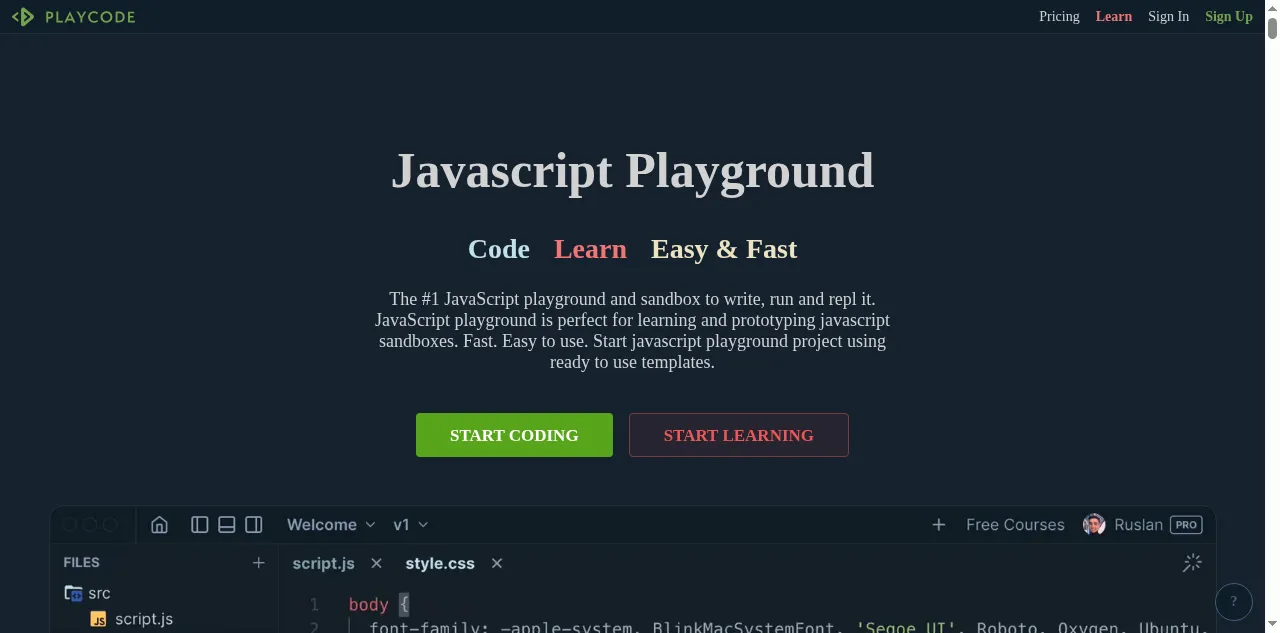The image size is (1280, 633).
Task: Add a new file with FILES plus icon
Action: (x=259, y=563)
